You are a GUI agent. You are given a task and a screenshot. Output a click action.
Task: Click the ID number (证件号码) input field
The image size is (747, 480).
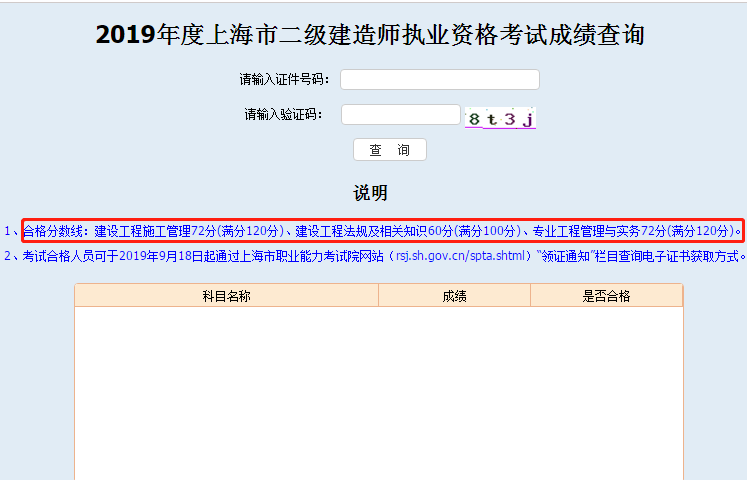(x=439, y=79)
